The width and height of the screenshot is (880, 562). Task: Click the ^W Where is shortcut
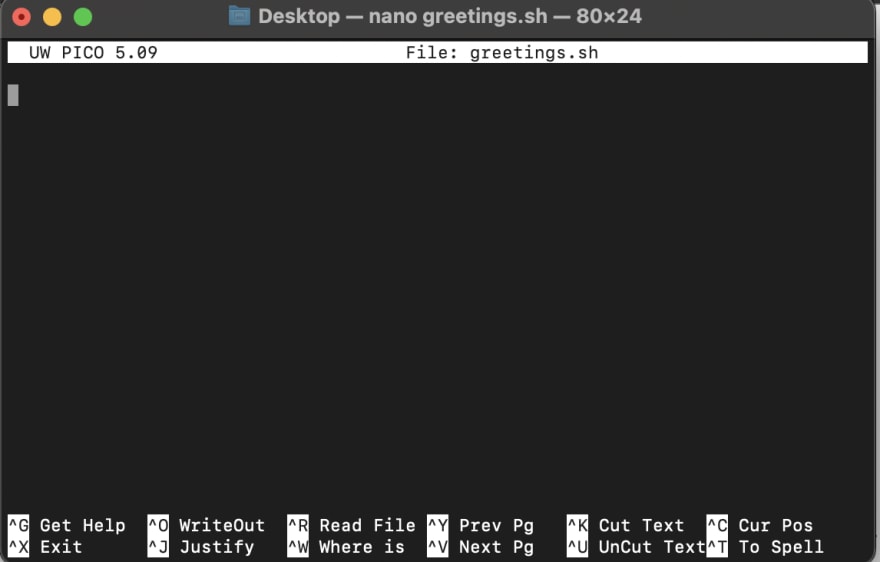coord(346,547)
